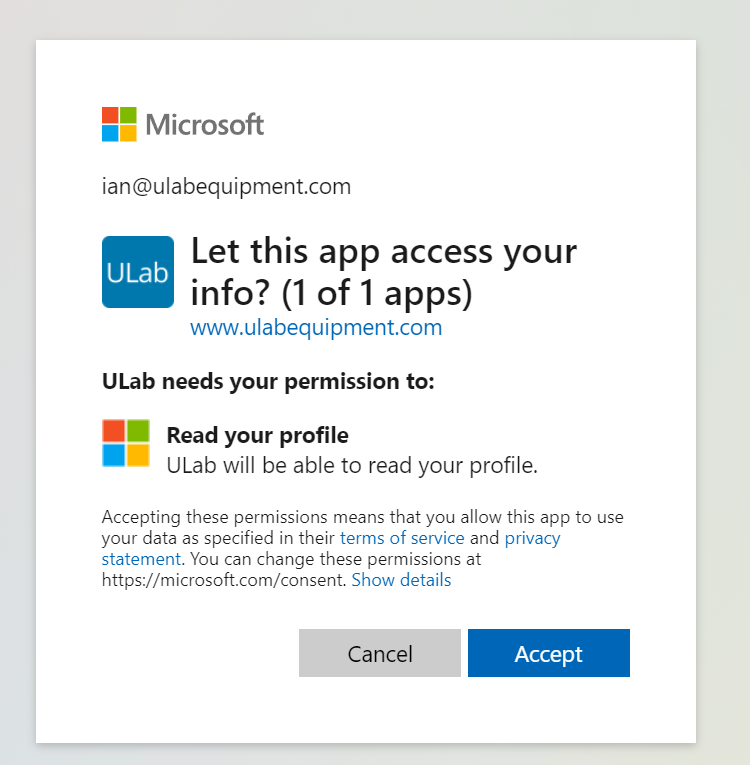Accept the permission request
Image resolution: width=750 pixels, height=765 pixels.
tap(548, 653)
